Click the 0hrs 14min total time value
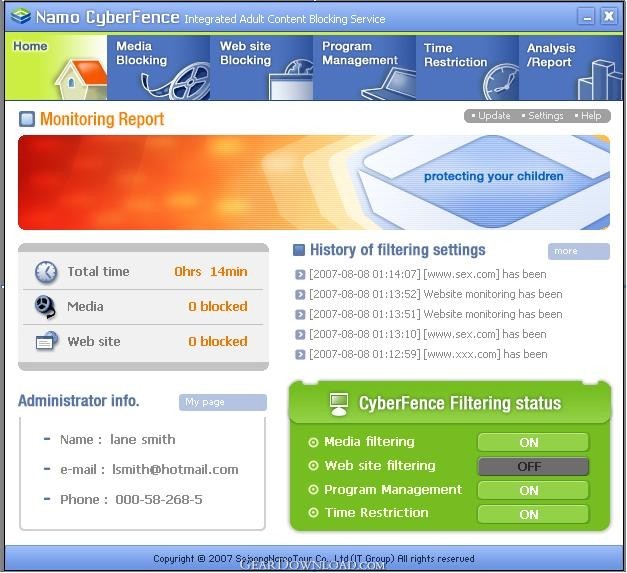The image size is (627, 573). pyautogui.click(x=211, y=272)
